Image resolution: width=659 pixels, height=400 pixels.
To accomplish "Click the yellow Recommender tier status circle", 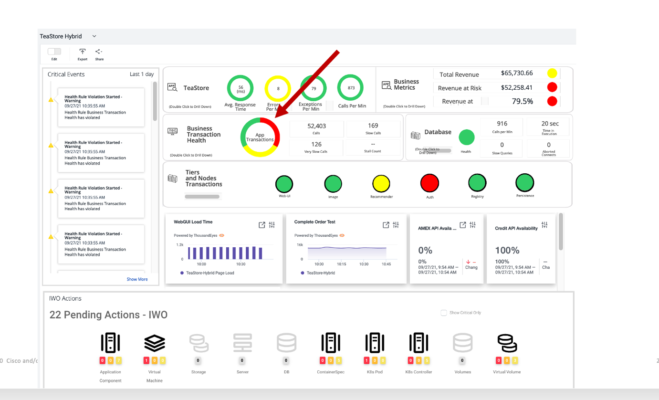I will [x=381, y=184].
